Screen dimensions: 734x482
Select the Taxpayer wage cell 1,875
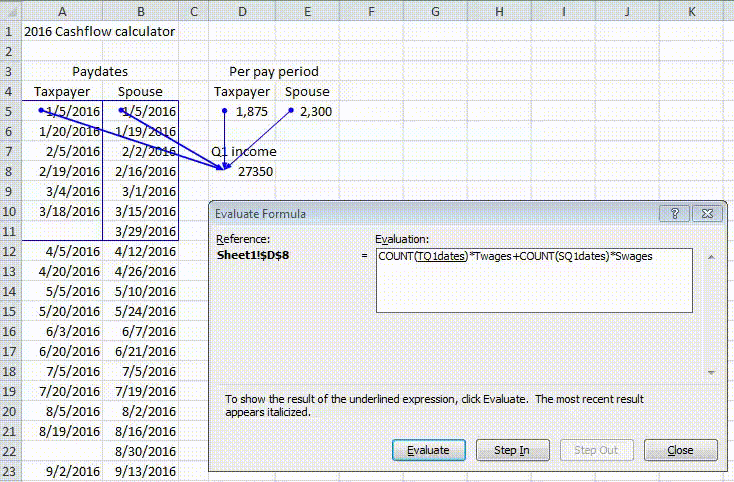pos(242,111)
